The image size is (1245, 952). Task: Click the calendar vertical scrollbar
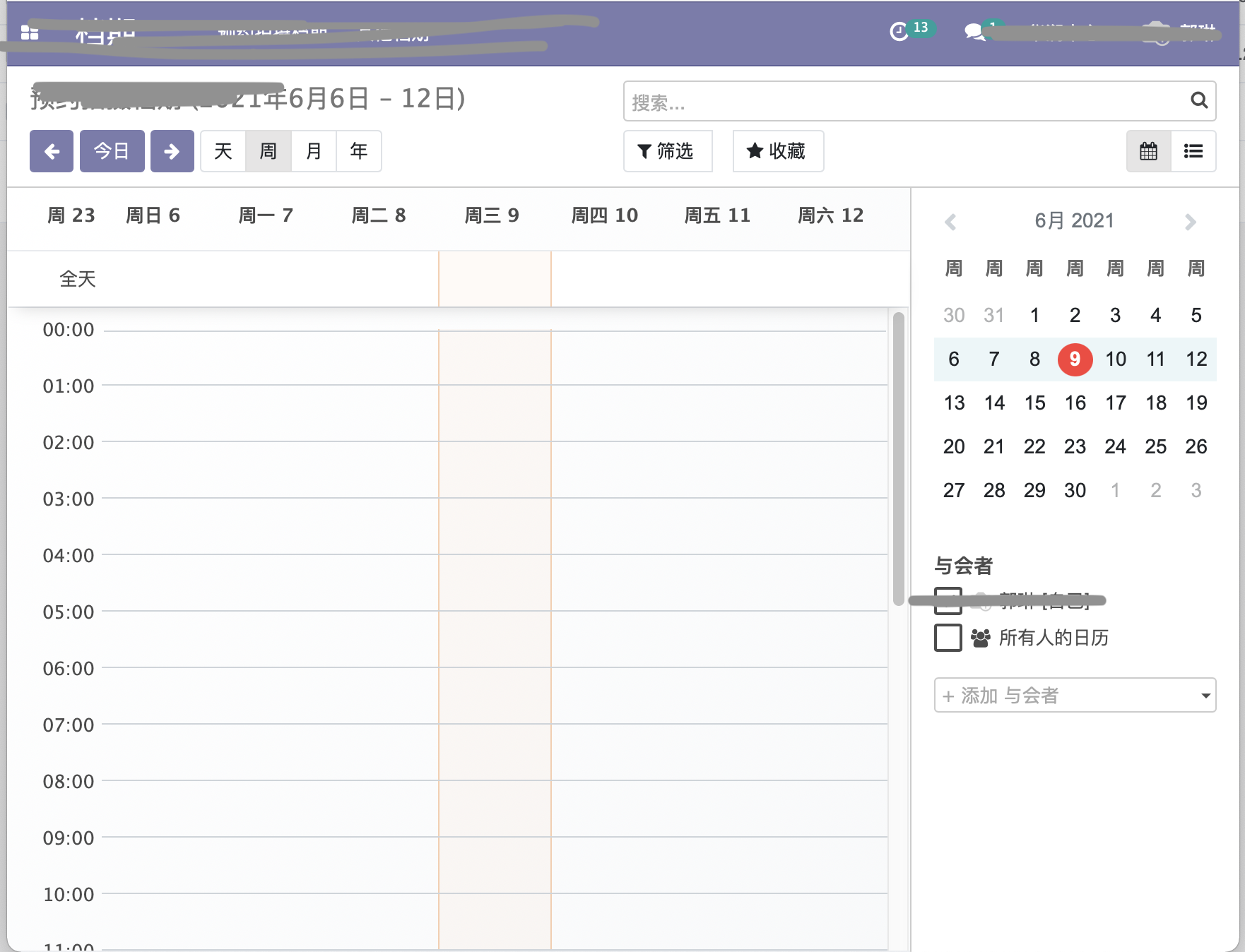click(899, 459)
